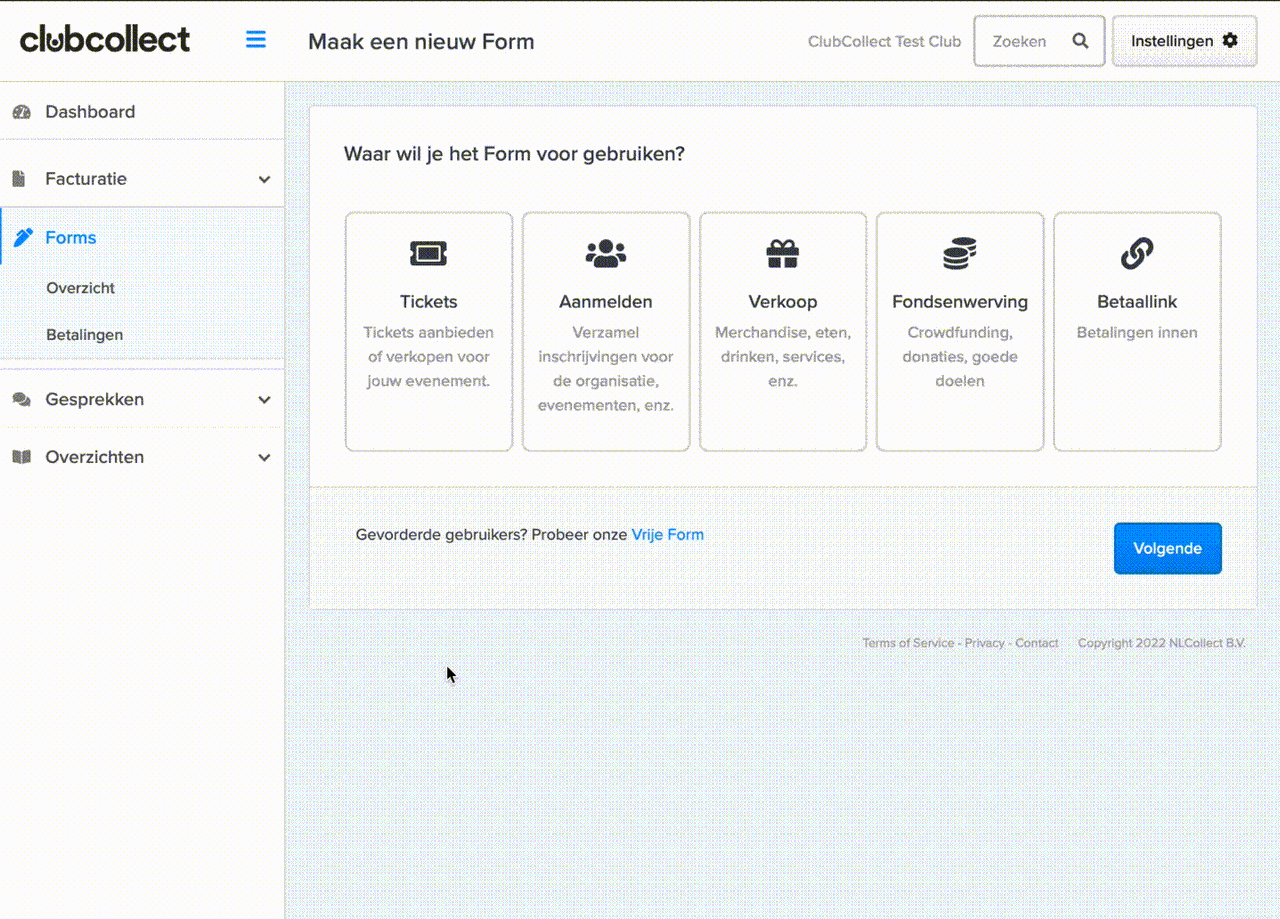
Task: Click the 'Maak een nieuw Form' heading
Action: [421, 41]
